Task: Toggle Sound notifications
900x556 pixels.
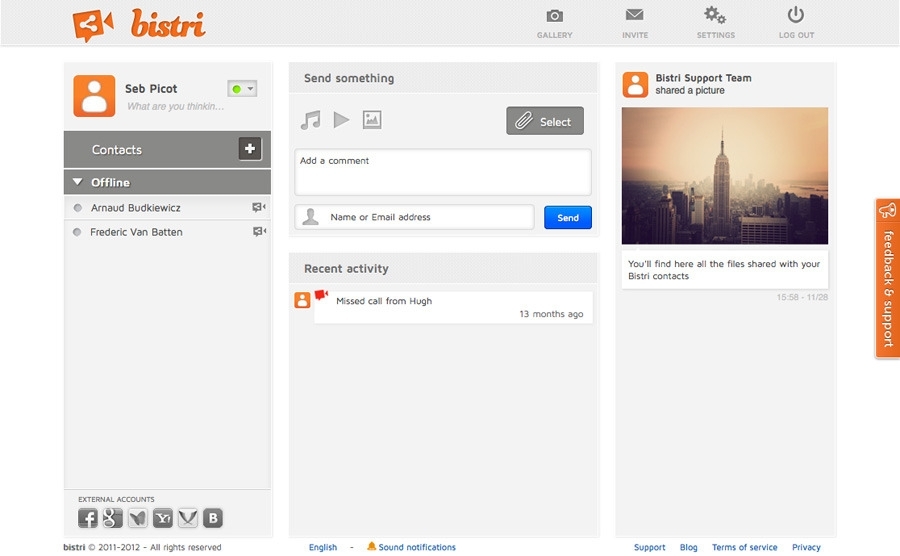Action: pos(412,547)
